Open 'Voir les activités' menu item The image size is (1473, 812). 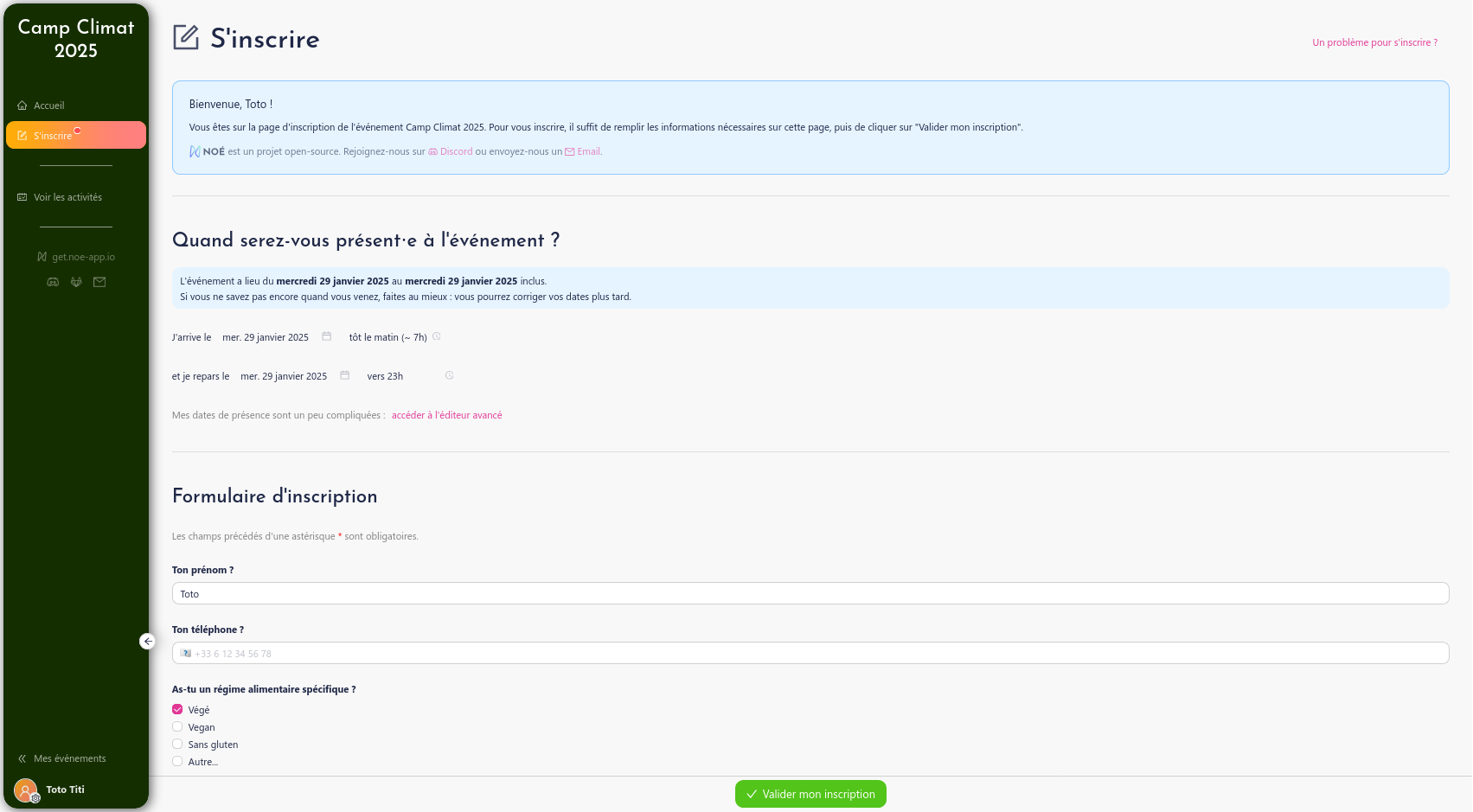coord(67,197)
